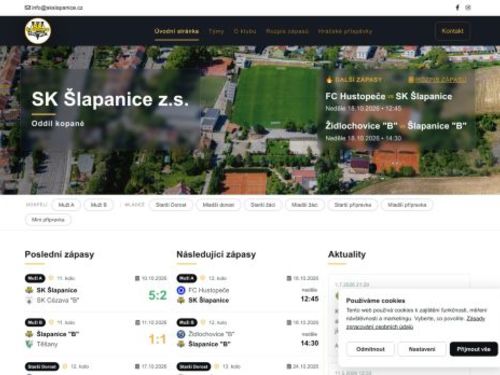Click the Aktuality heading
The image size is (500, 375).
point(347,254)
